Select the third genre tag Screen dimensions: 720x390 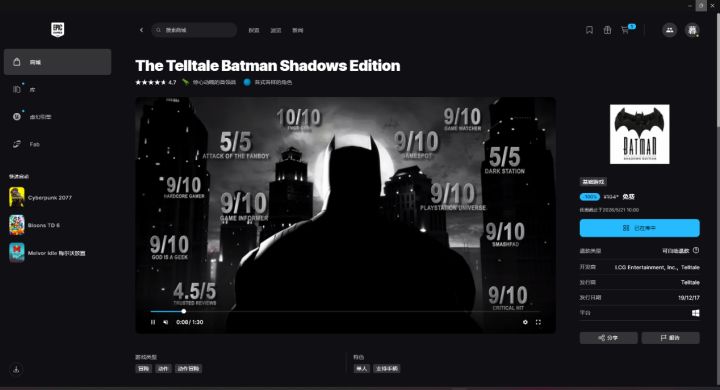point(188,368)
